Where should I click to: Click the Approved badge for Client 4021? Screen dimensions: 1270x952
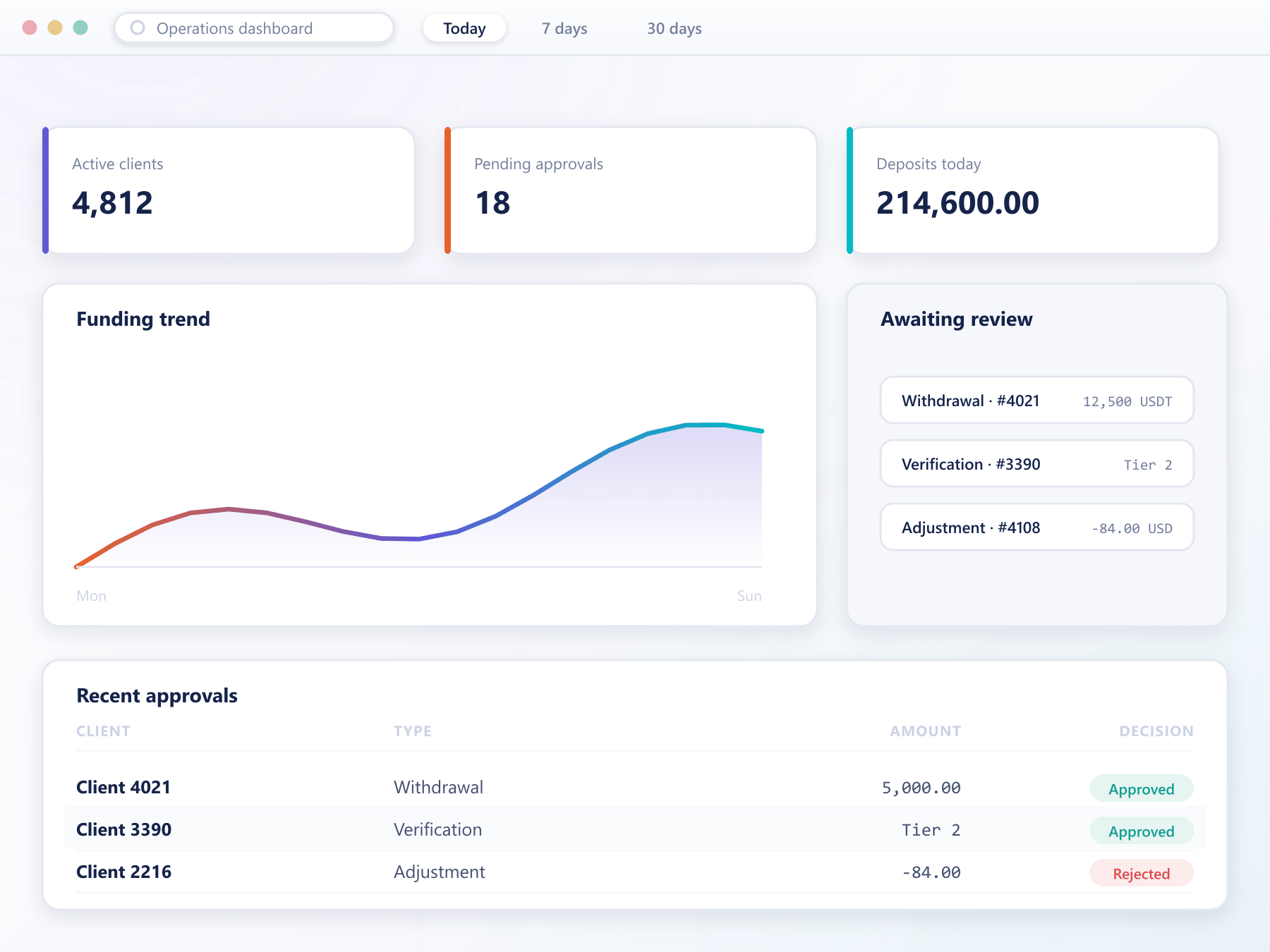pos(1142,788)
